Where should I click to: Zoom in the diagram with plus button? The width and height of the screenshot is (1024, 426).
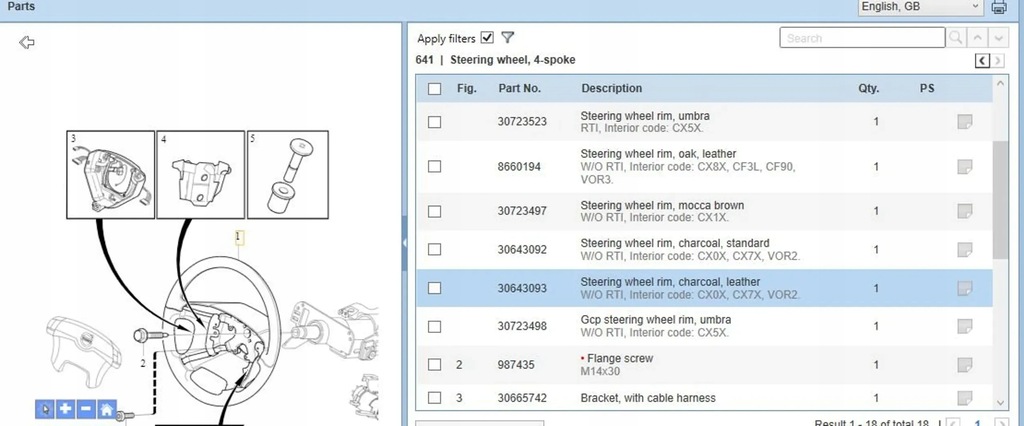pos(65,409)
